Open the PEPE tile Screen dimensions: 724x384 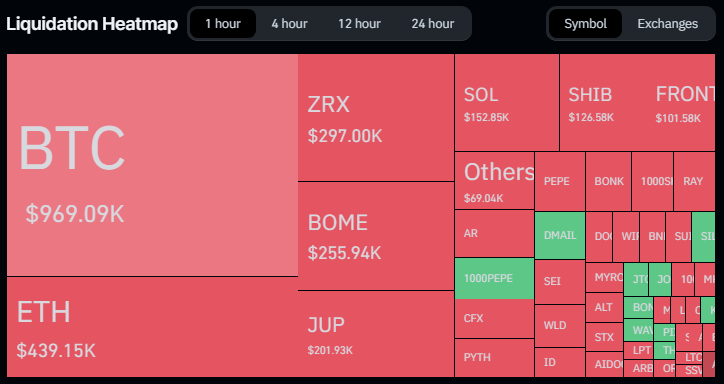pyautogui.click(x=560, y=181)
